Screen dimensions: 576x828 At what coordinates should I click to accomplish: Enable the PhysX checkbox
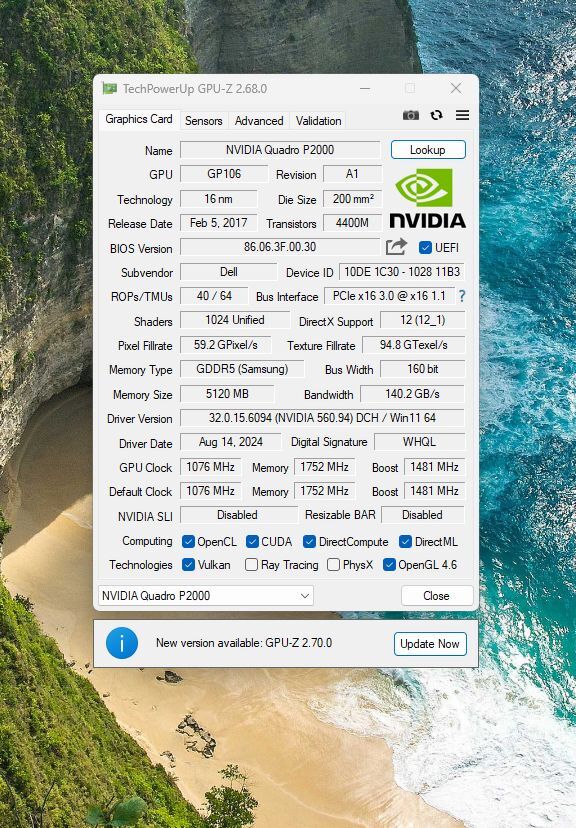[333, 565]
